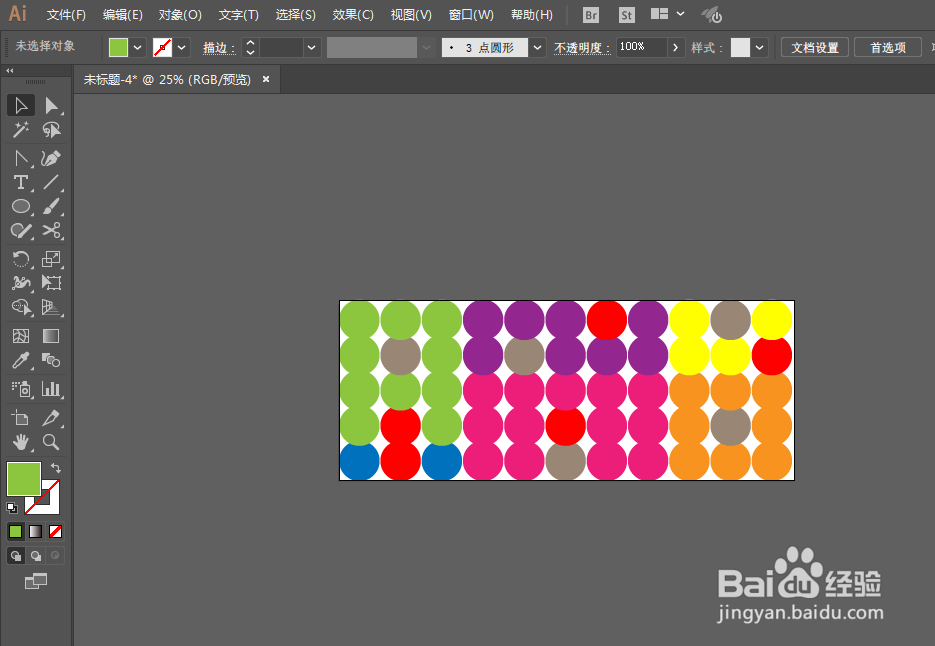This screenshot has width=935, height=646.
Task: Open the 文件(F) menu
Action: coord(66,15)
